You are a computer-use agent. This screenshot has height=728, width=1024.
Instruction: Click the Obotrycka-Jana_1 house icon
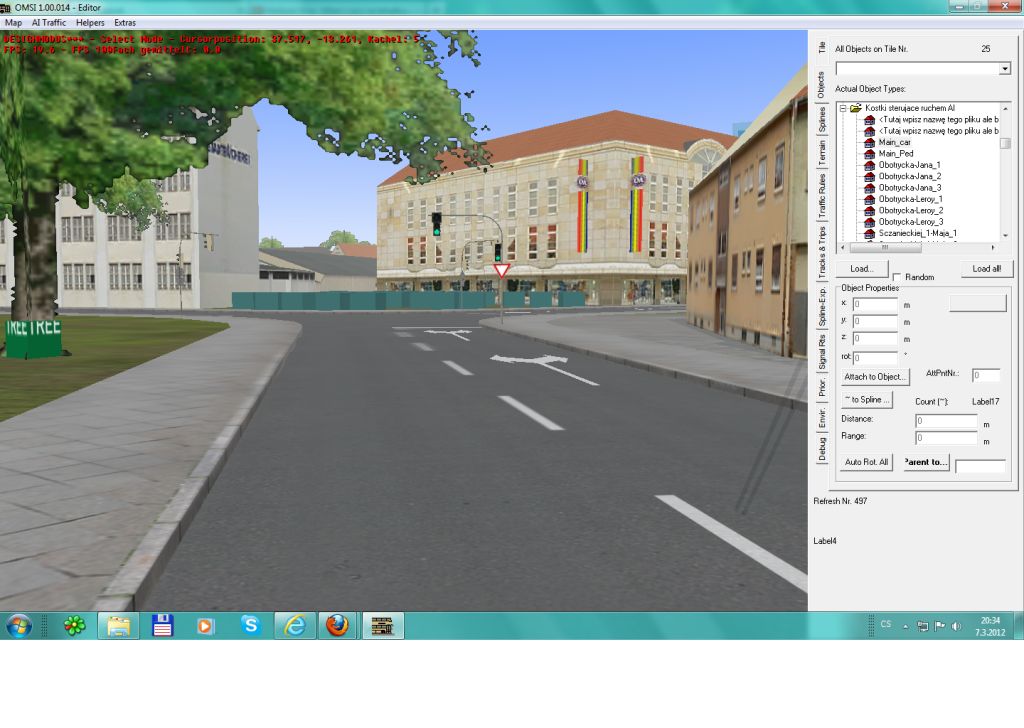click(869, 165)
